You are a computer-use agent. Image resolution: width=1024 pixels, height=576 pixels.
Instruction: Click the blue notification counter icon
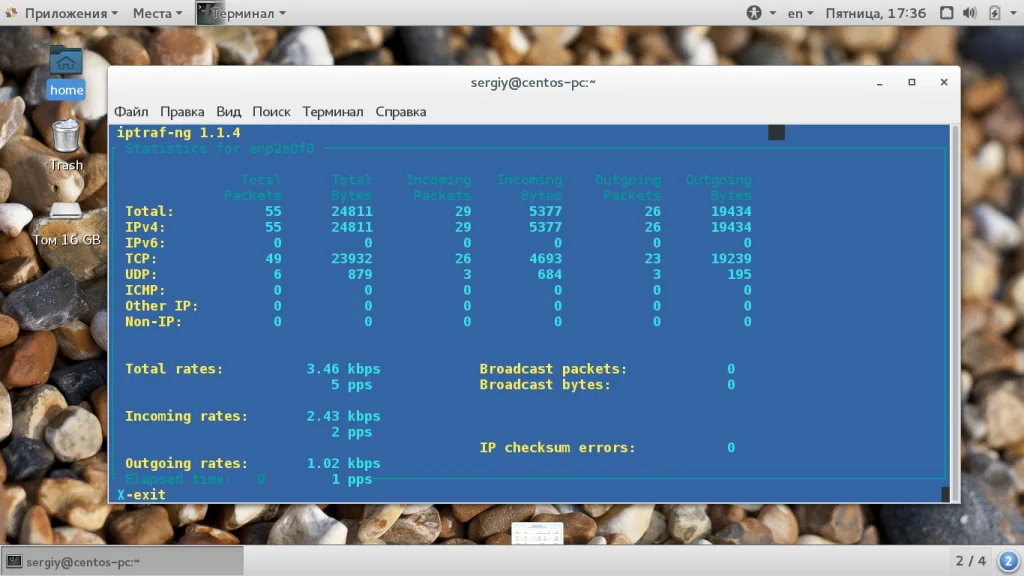(x=1008, y=561)
